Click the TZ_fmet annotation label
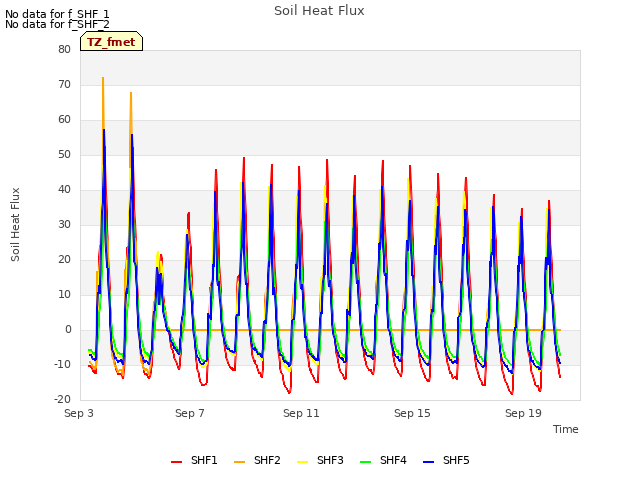Screen dimensions: 640x480 tap(111, 42)
